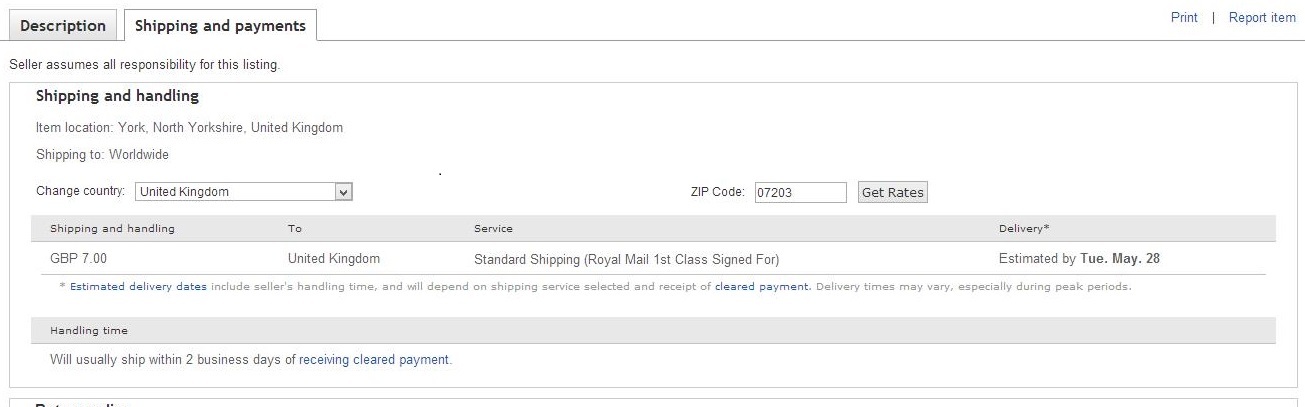Click the Shipping to: Worldwide text

102,155
